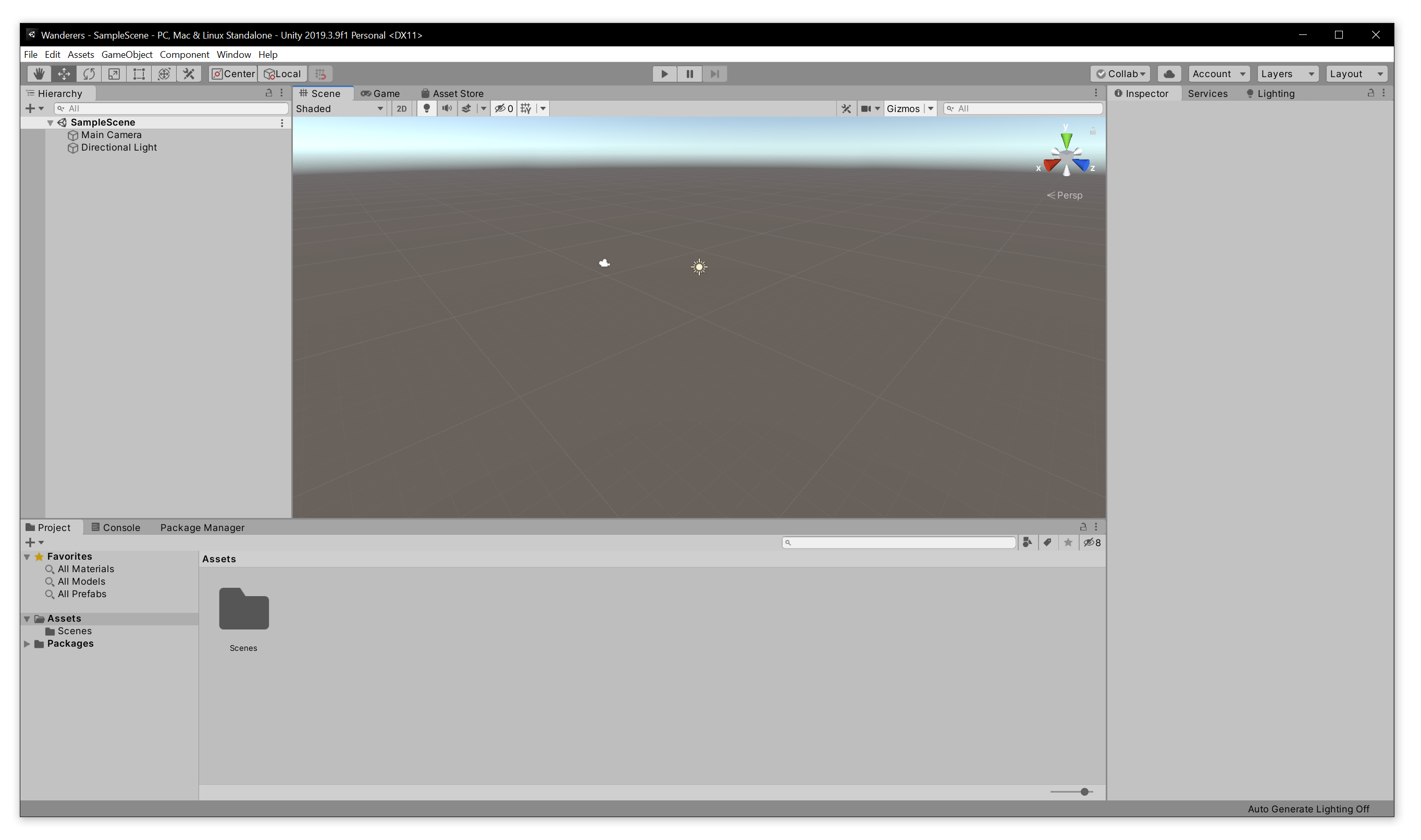Open Shaded draw mode dropdown
Screen dimensions: 1421x840
point(340,109)
